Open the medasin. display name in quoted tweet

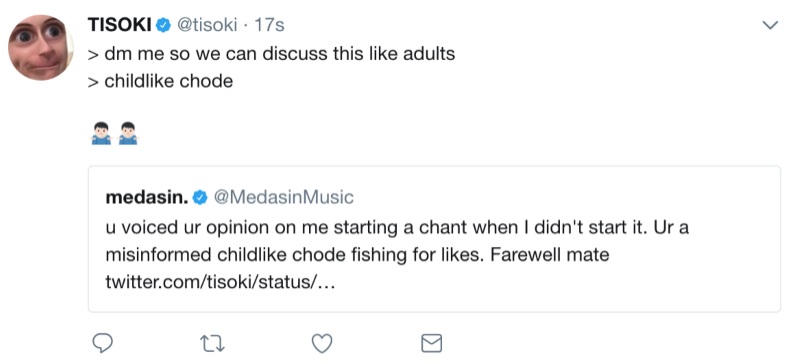(x=147, y=198)
